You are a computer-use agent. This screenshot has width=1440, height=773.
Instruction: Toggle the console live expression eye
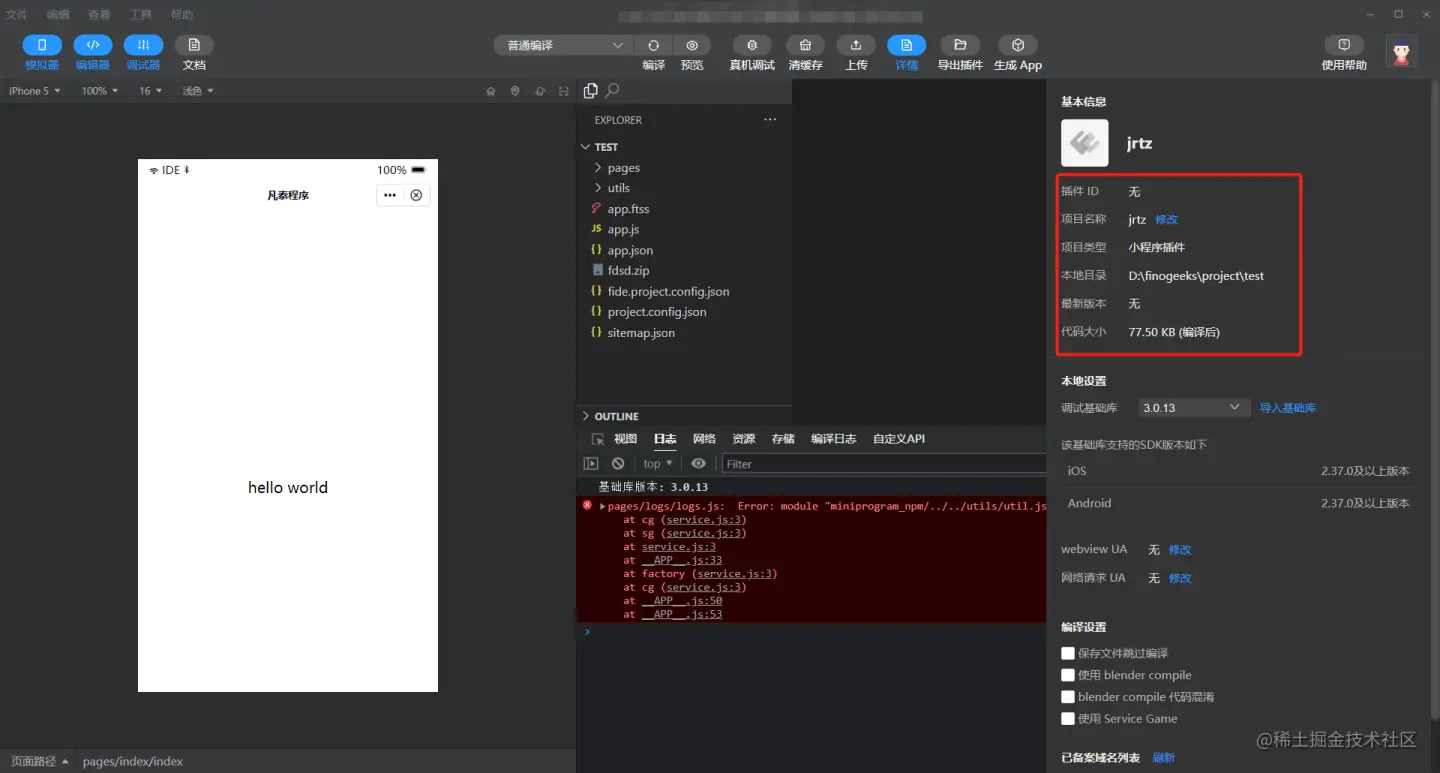tap(698, 463)
